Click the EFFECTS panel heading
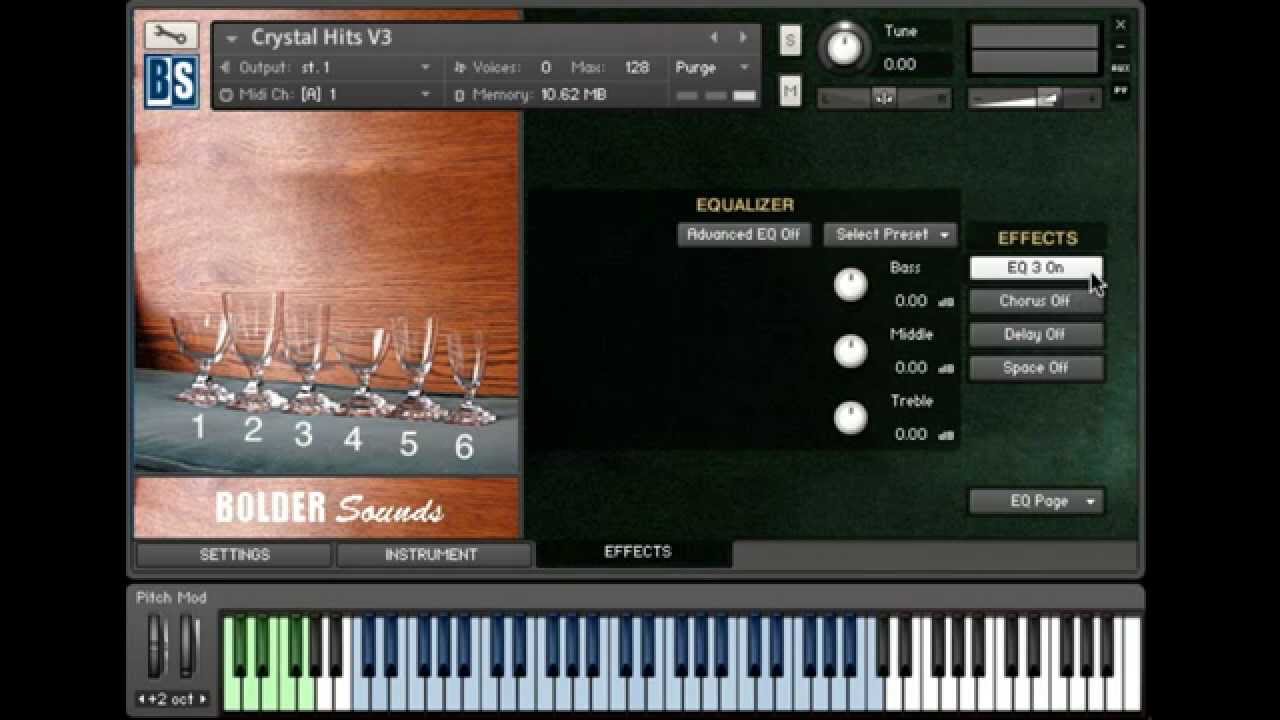1280x720 pixels. [1037, 238]
